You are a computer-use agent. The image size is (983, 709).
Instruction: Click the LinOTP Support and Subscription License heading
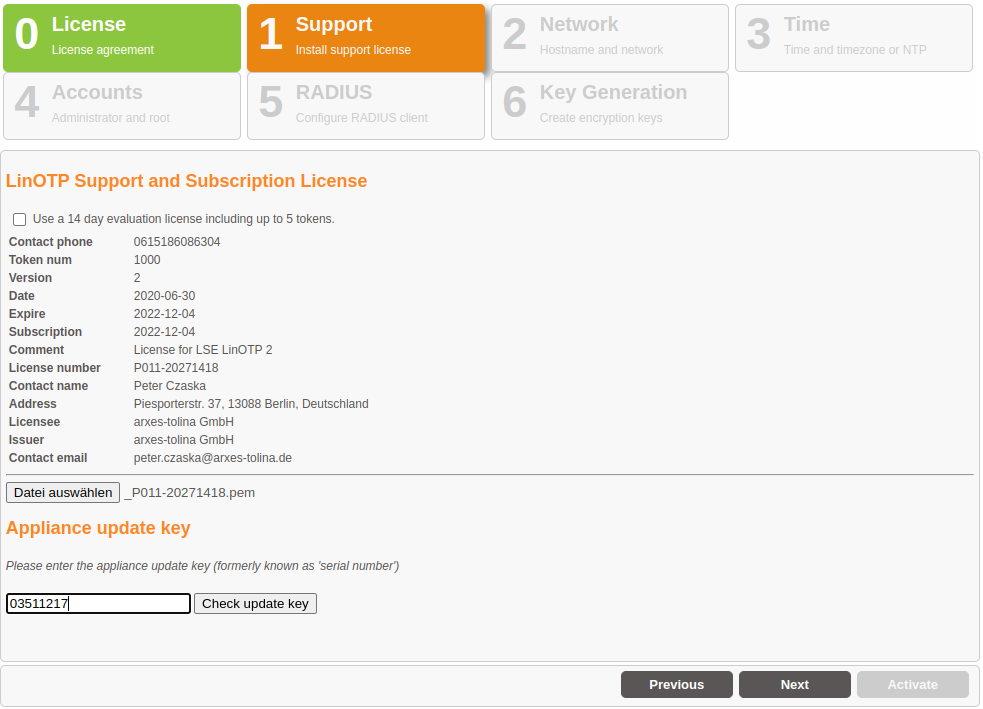click(x=187, y=181)
